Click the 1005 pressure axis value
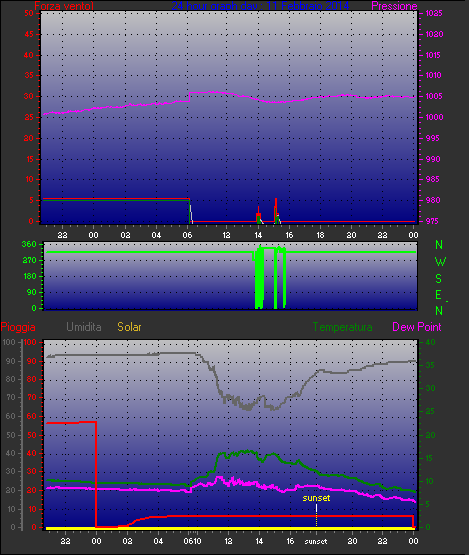Viewport: 469px width, 555px height. 434,96
